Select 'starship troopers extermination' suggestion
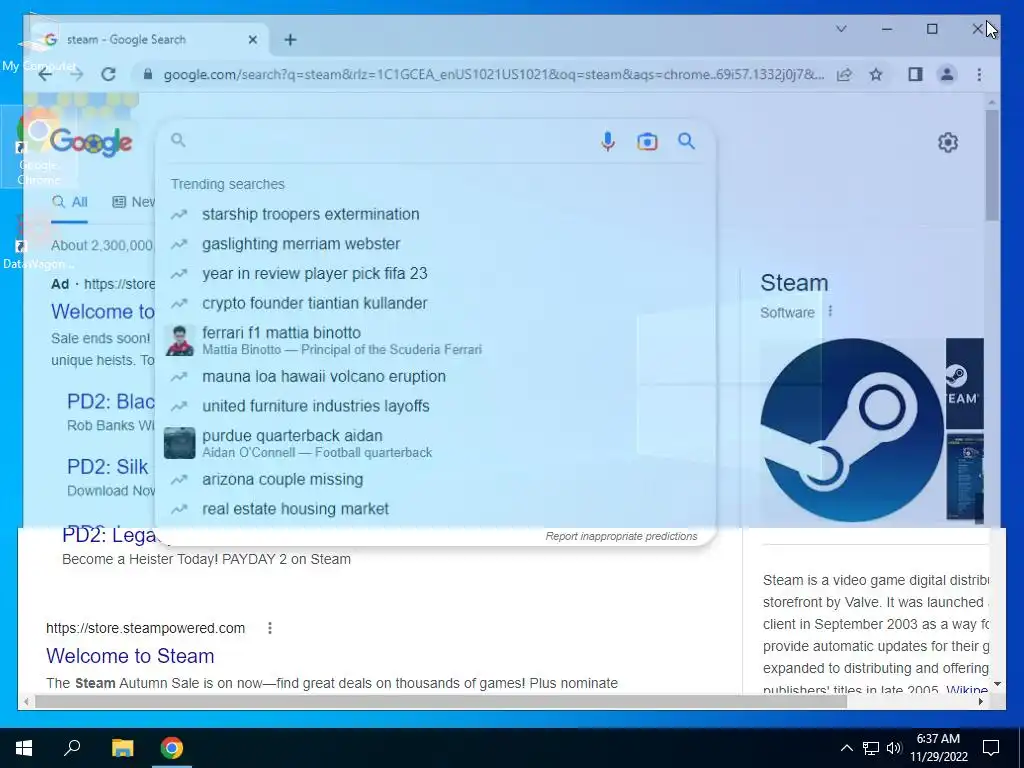This screenshot has height=768, width=1024. [x=436, y=214]
